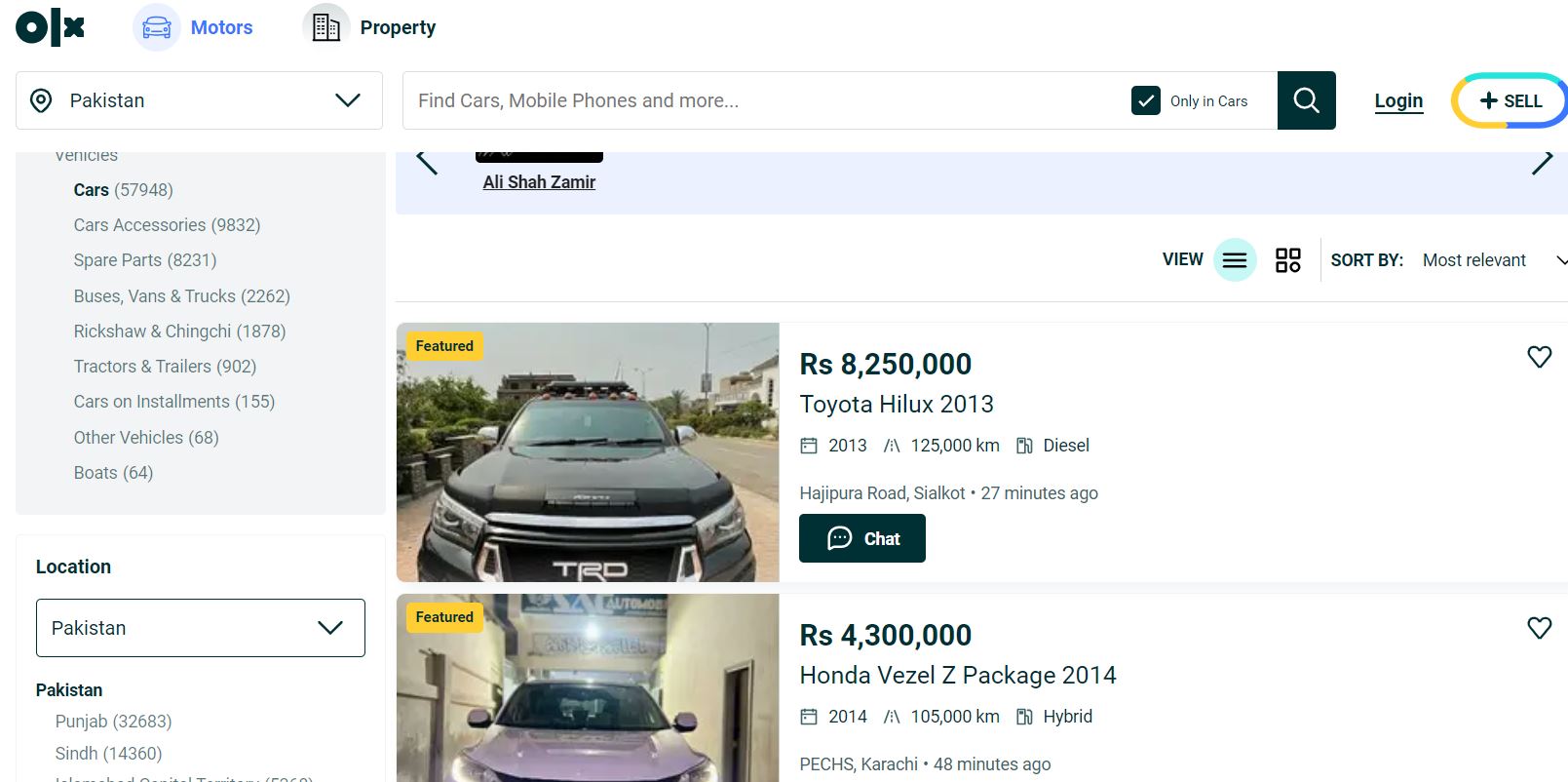
Task: Favorite the Honda Vezel Z Package listing
Action: pyautogui.click(x=1539, y=628)
